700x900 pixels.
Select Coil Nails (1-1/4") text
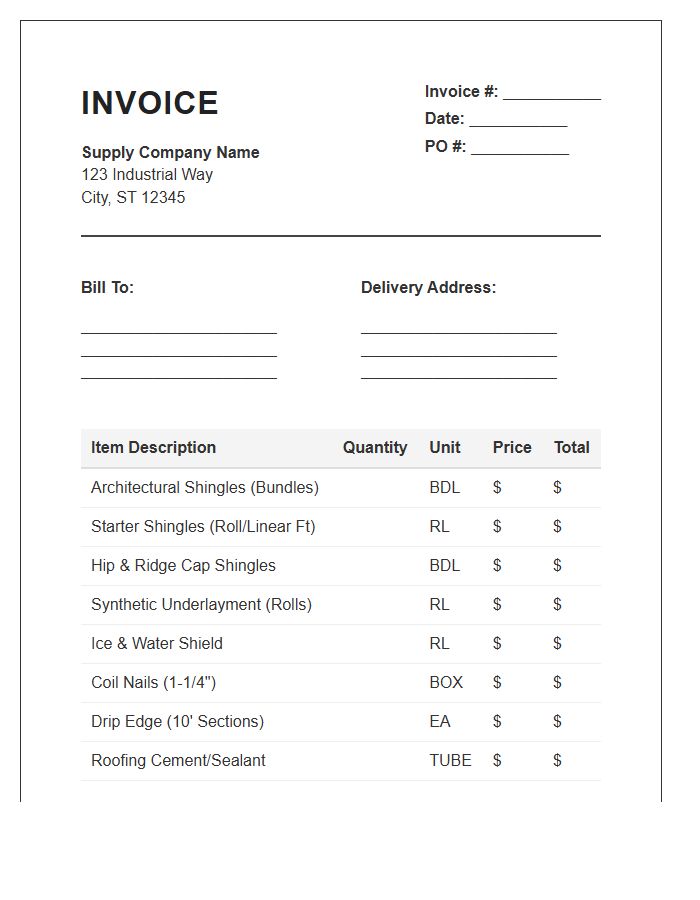coord(153,682)
